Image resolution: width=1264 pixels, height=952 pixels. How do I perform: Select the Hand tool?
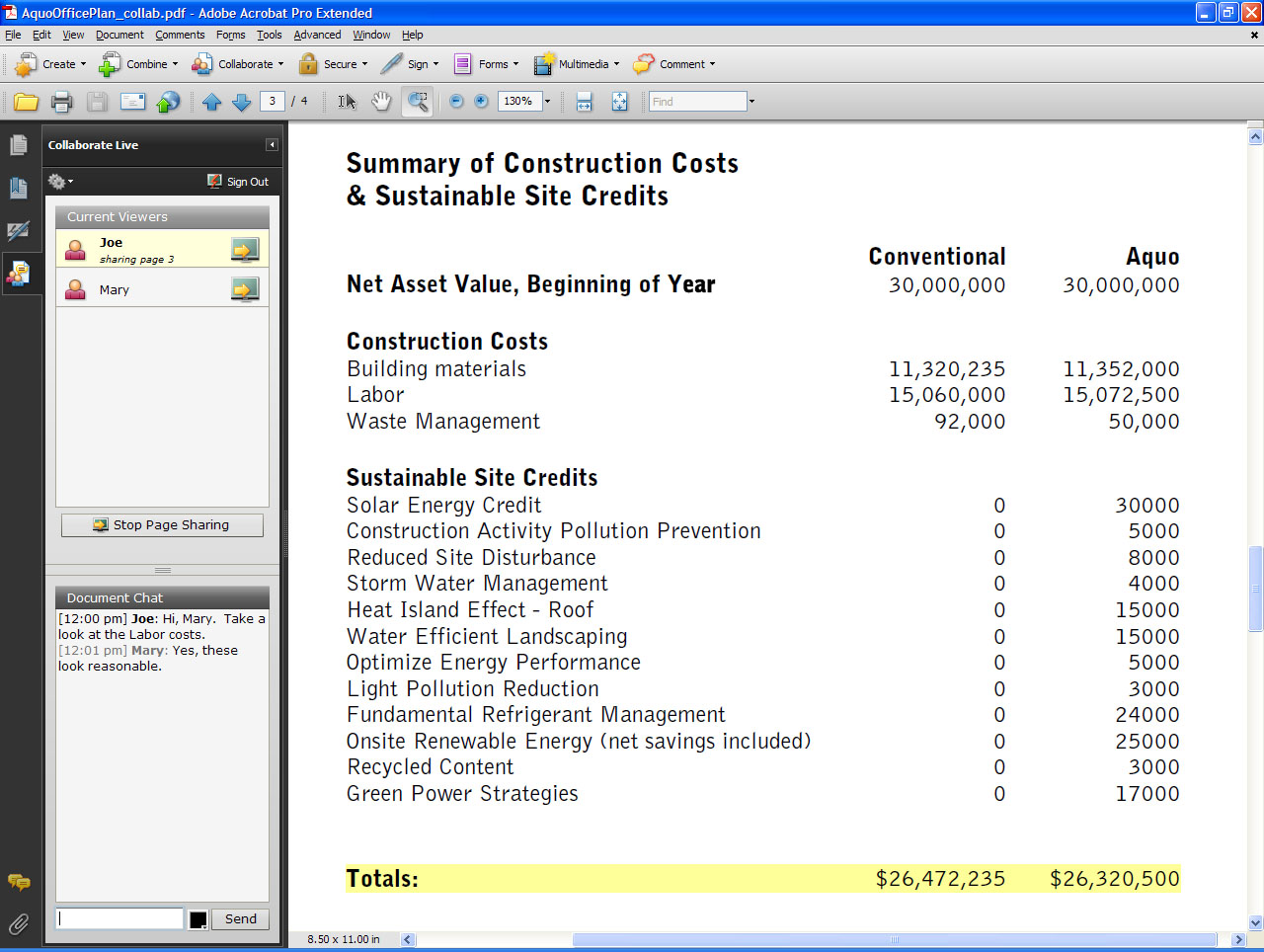tap(381, 102)
